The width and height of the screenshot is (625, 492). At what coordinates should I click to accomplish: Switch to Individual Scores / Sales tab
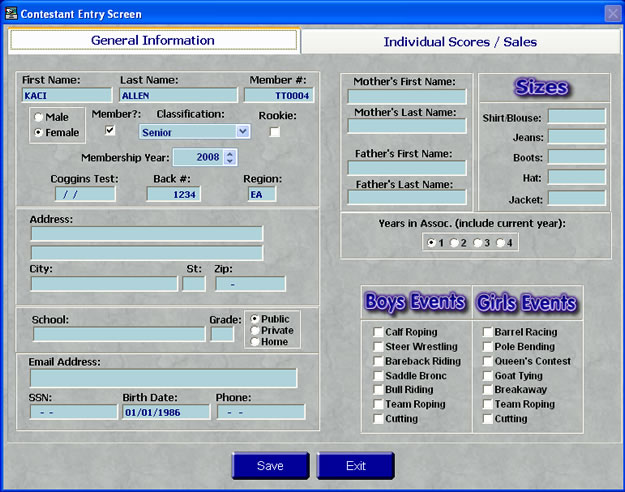pyautogui.click(x=460, y=41)
